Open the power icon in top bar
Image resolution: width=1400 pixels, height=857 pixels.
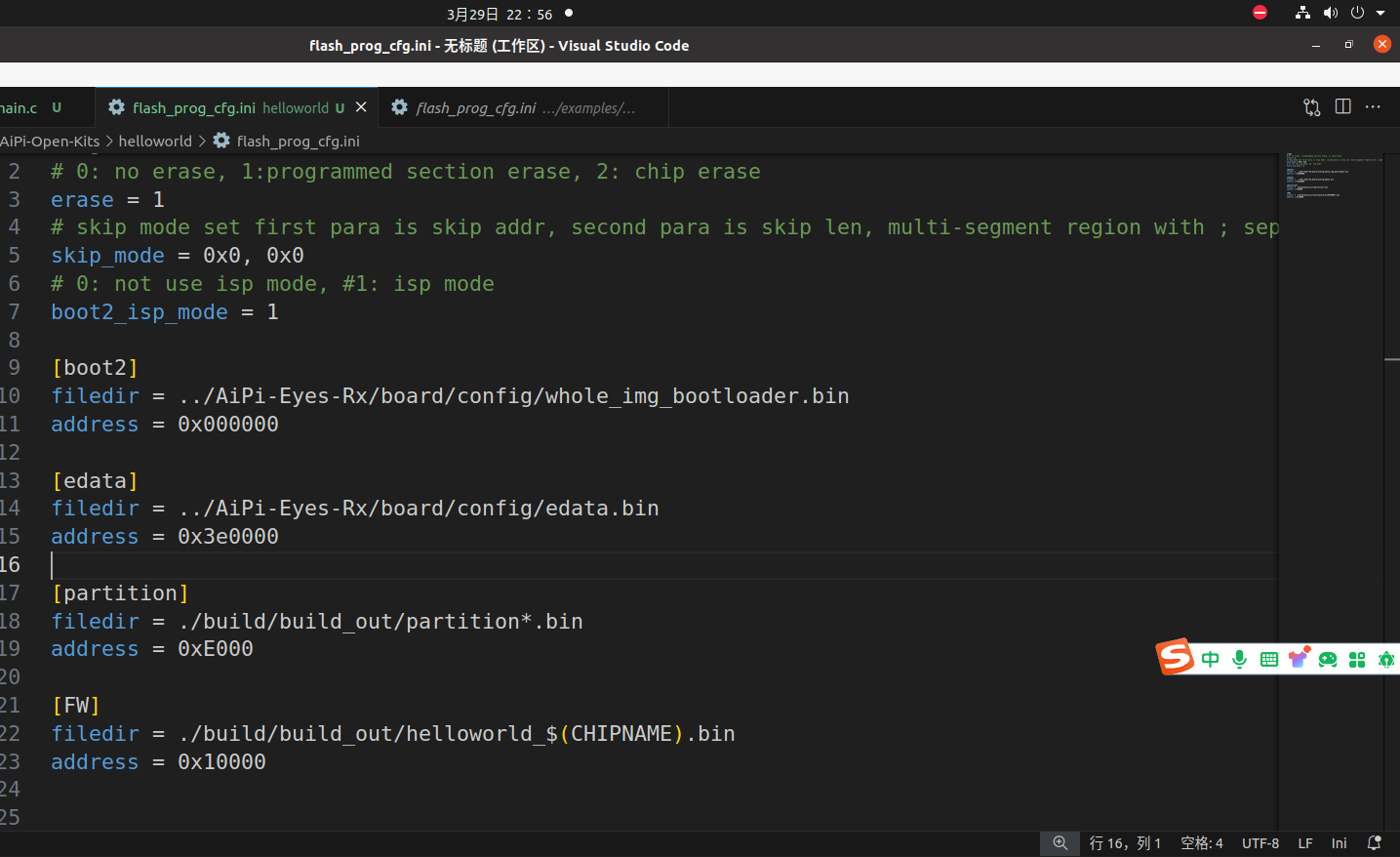click(x=1357, y=13)
